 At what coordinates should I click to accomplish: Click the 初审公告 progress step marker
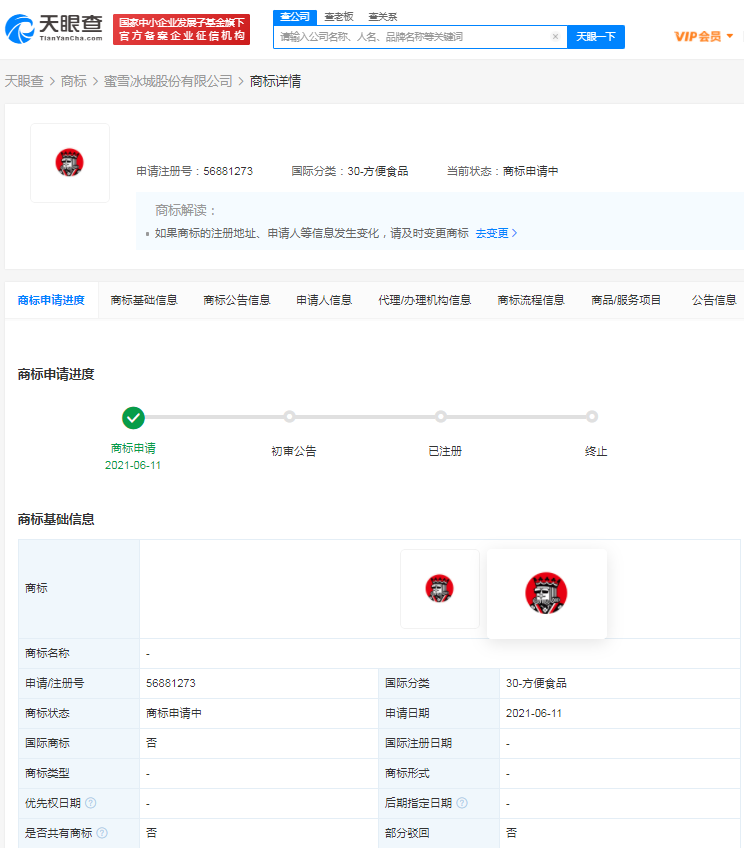289,417
